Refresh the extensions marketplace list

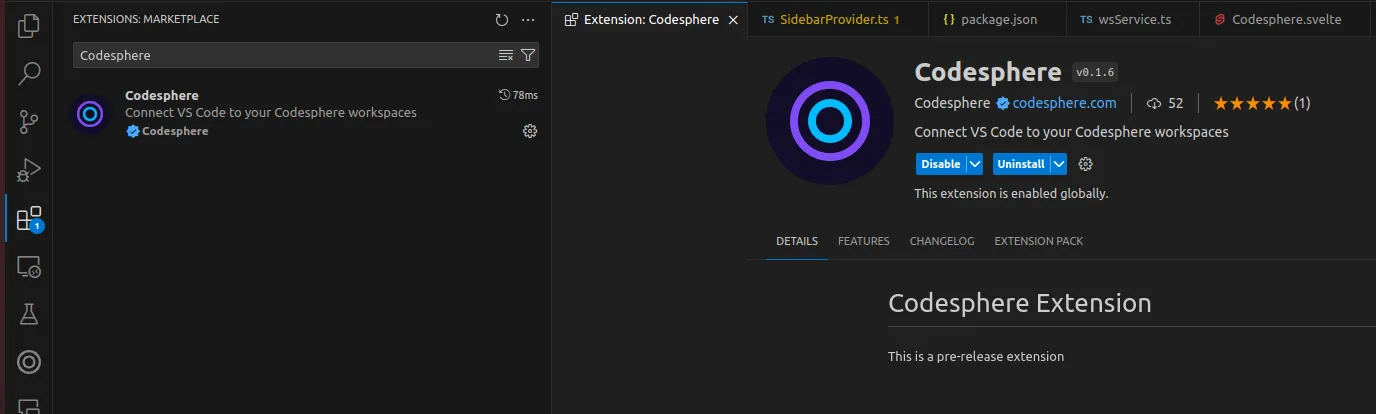click(x=502, y=20)
